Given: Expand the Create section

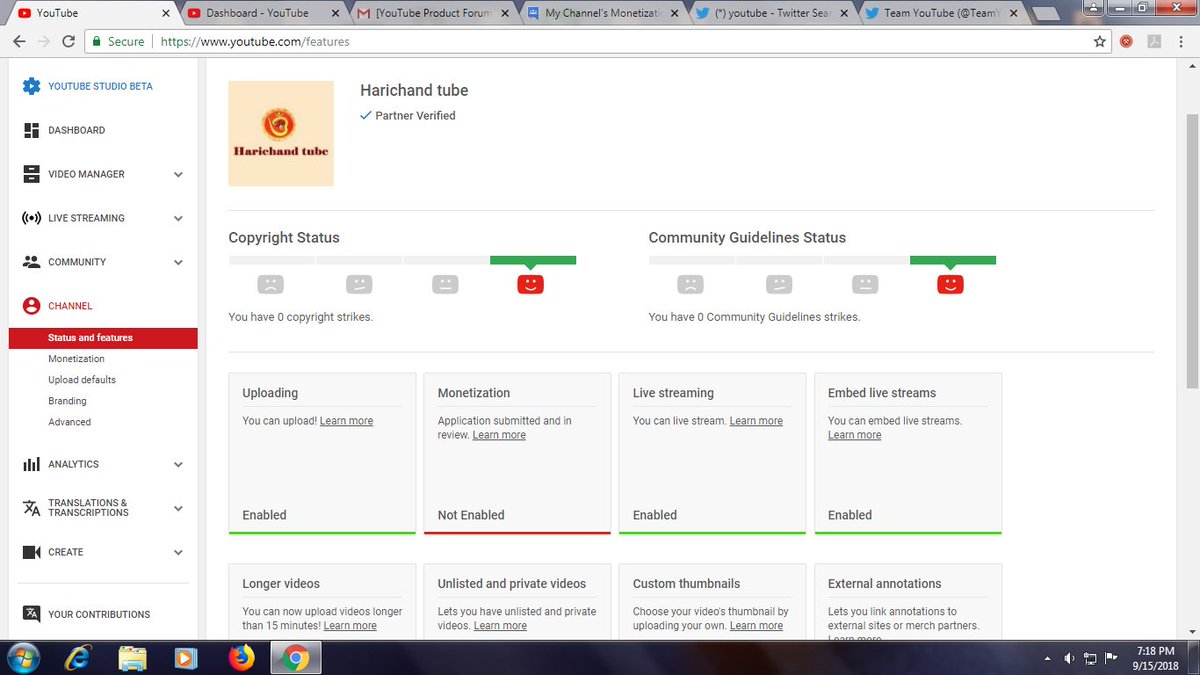Looking at the screenshot, I should click(x=178, y=552).
